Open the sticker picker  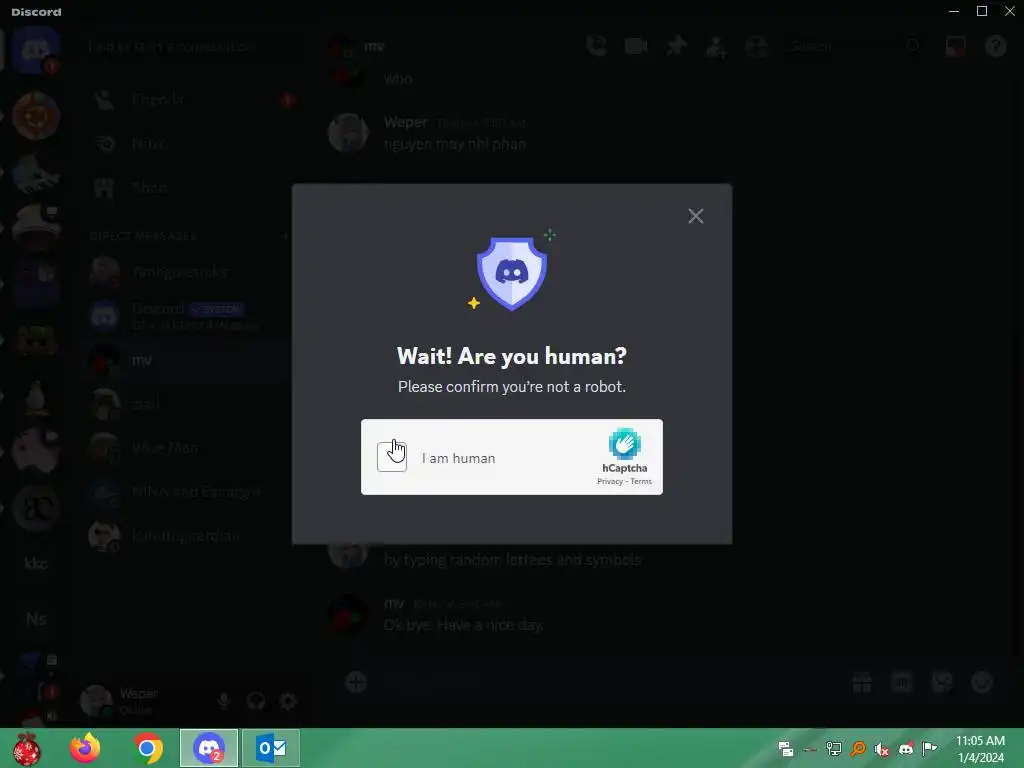(x=942, y=682)
